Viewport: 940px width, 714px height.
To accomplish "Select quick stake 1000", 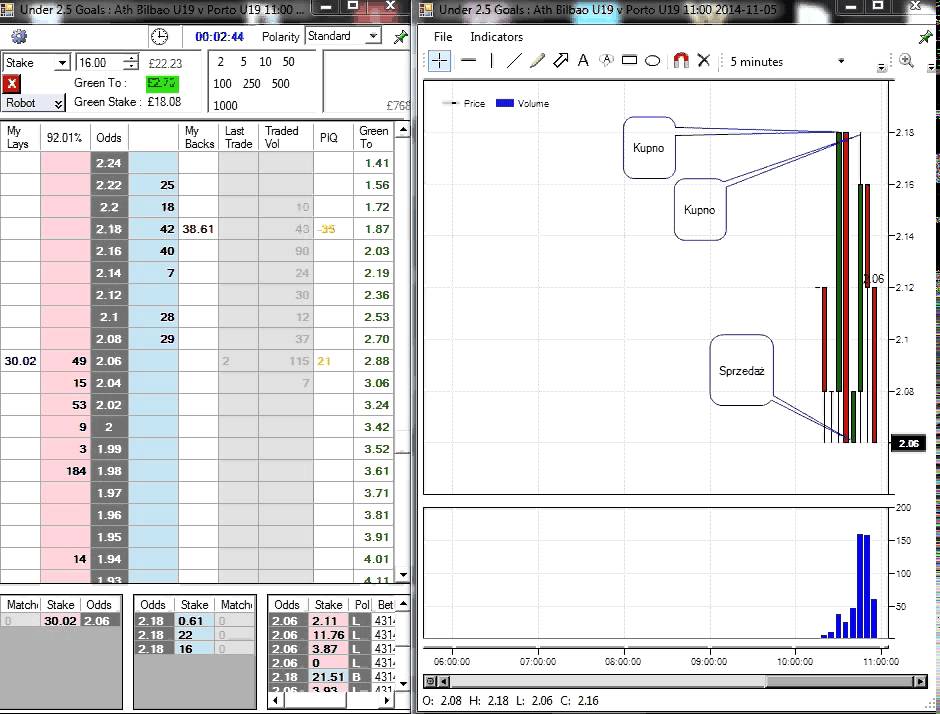I will click(x=225, y=106).
